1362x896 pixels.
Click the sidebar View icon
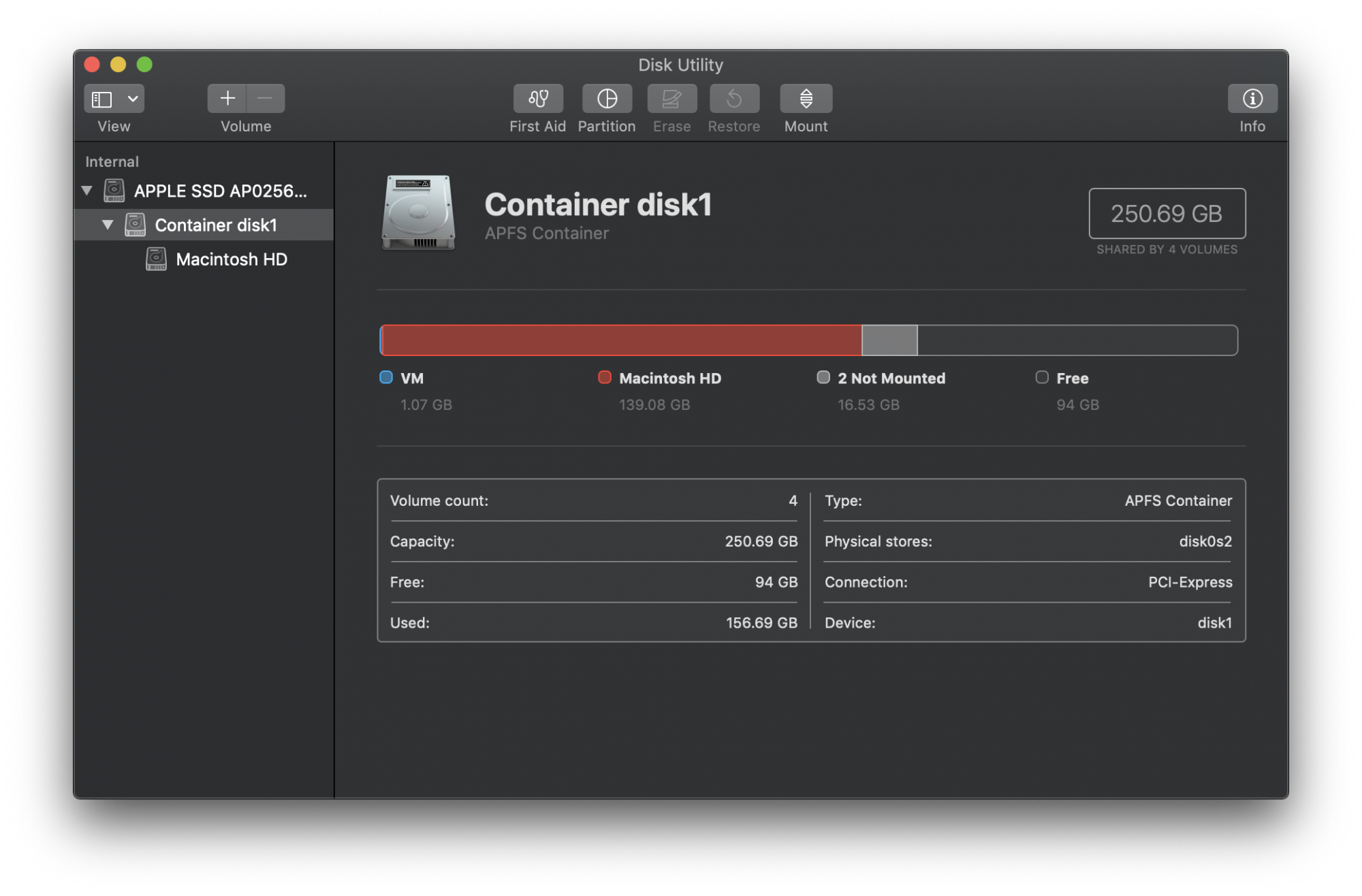coord(102,99)
